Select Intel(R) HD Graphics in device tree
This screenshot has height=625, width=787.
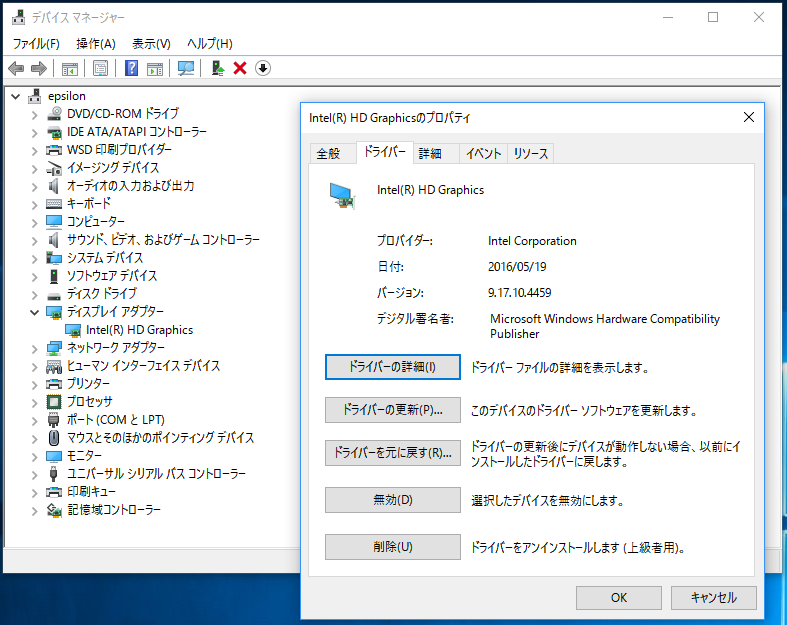pyautogui.click(x=139, y=329)
